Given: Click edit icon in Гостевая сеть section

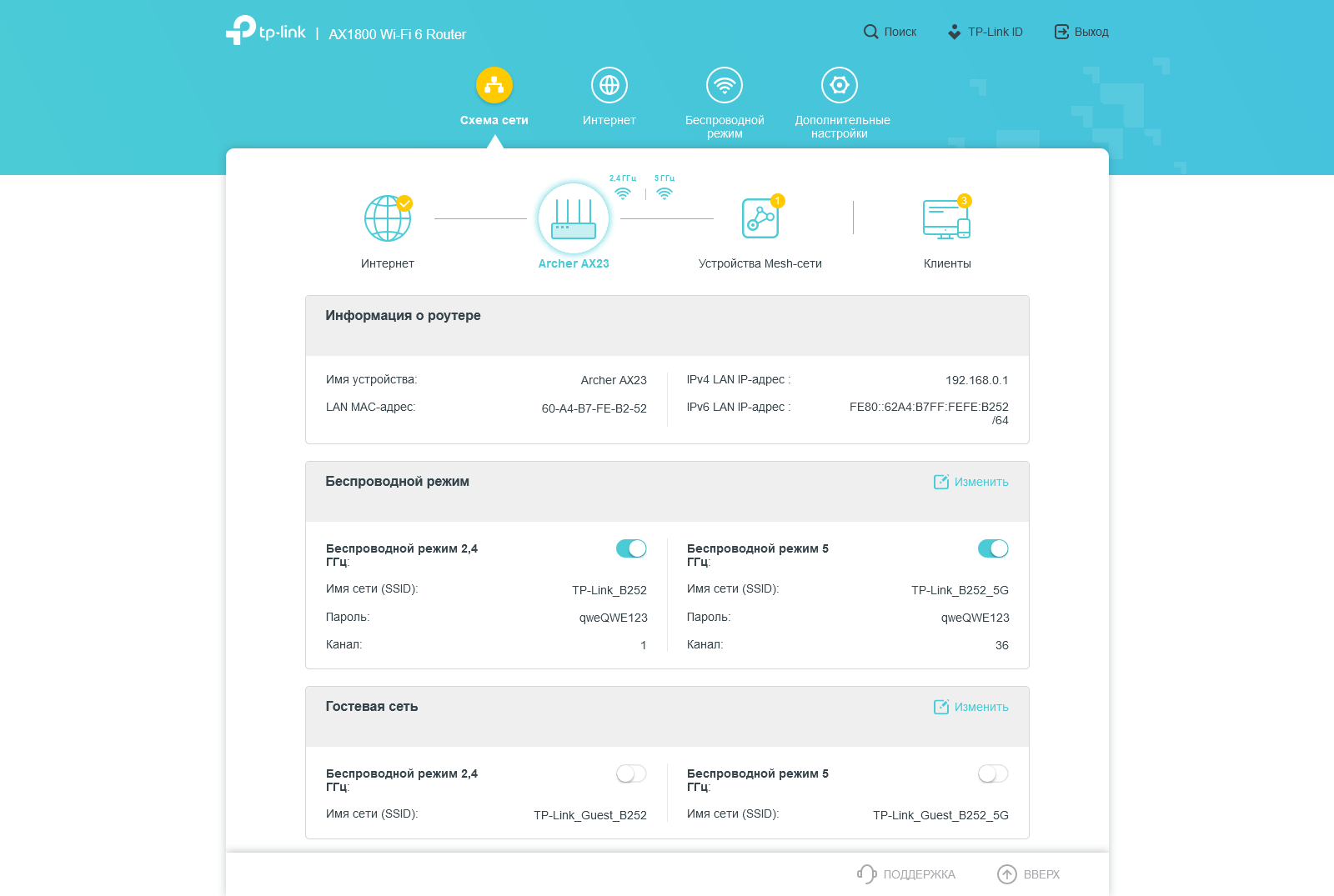Looking at the screenshot, I should 941,707.
